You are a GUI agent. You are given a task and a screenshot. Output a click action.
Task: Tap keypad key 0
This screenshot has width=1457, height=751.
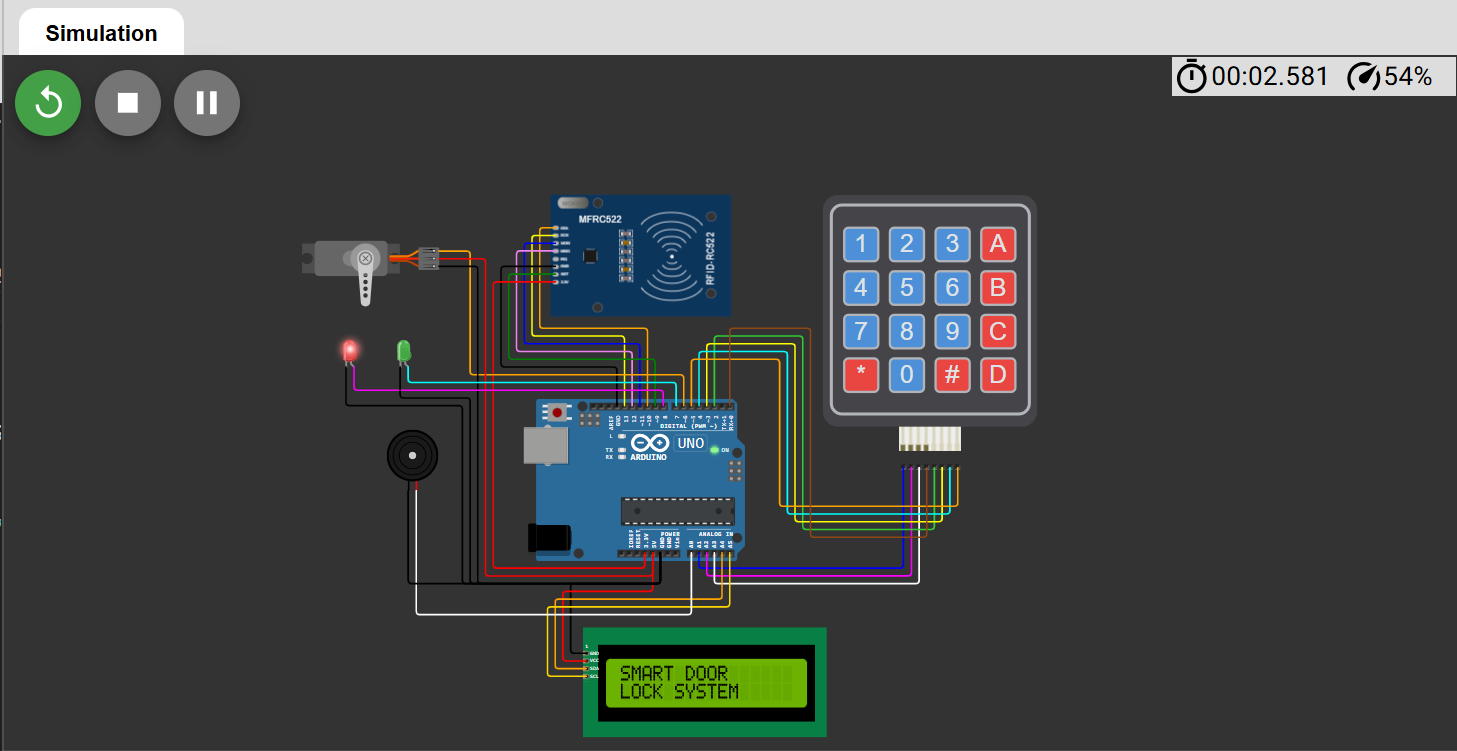click(907, 375)
